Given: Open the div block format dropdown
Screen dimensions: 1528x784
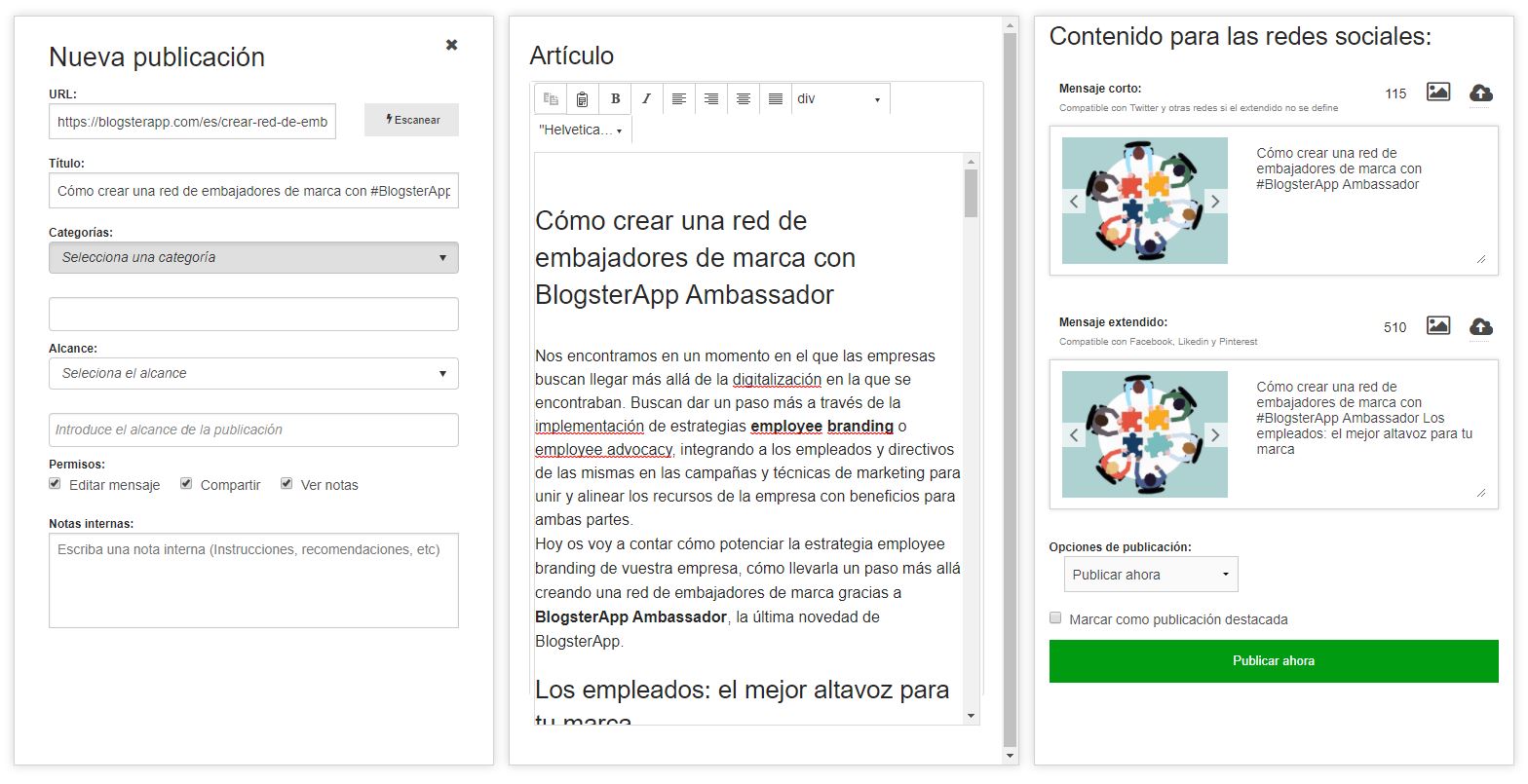Looking at the screenshot, I should click(x=840, y=98).
